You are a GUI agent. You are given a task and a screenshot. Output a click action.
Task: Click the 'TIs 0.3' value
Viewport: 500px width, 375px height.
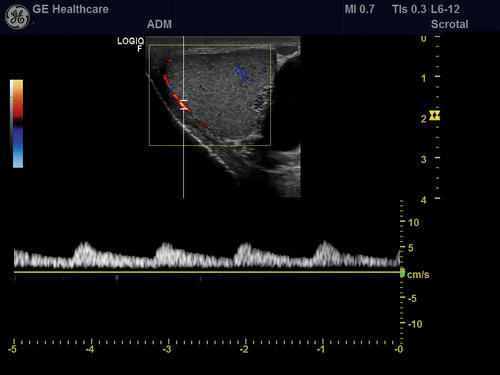click(x=409, y=9)
